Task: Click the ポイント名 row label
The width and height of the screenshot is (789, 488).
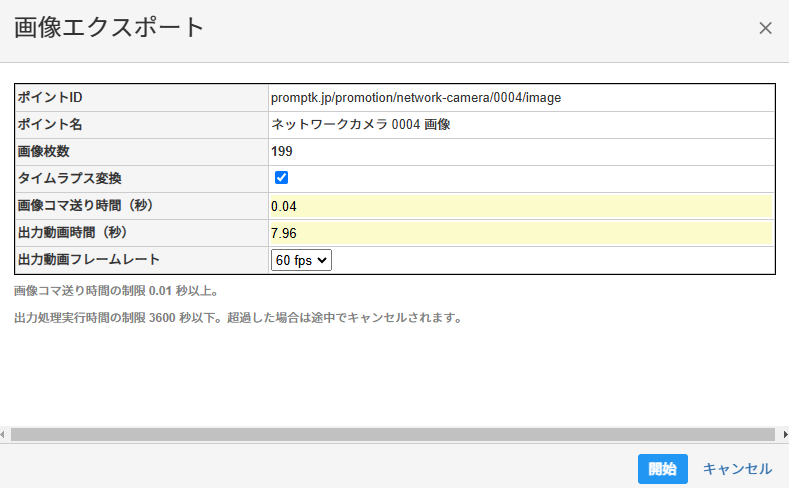Action: tap(50, 124)
